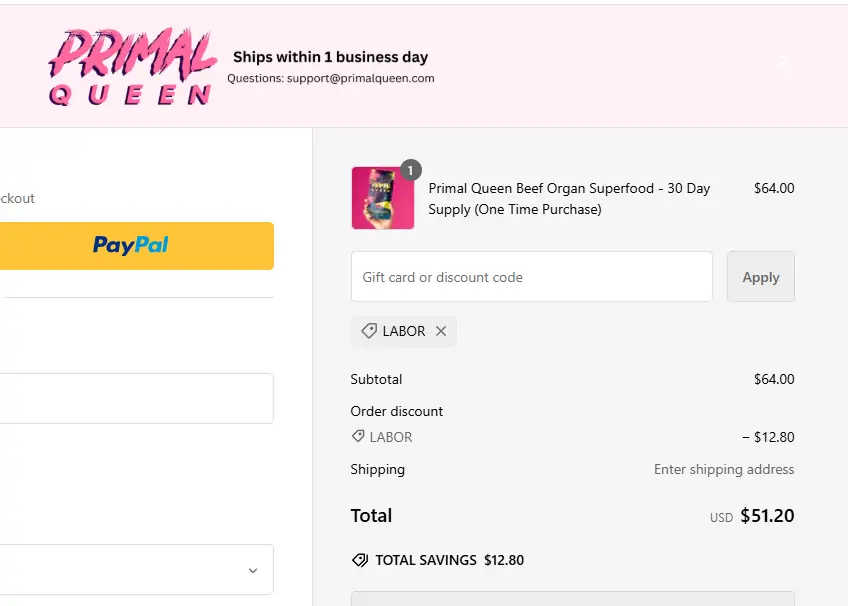Image resolution: width=848 pixels, height=606 pixels.
Task: Click the Primal Queen logo
Action: [x=132, y=67]
